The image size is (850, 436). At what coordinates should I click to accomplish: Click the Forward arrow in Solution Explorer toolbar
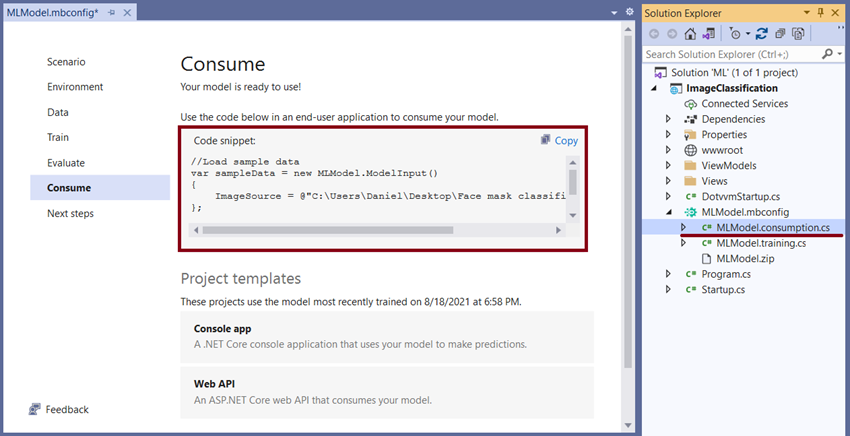point(672,34)
